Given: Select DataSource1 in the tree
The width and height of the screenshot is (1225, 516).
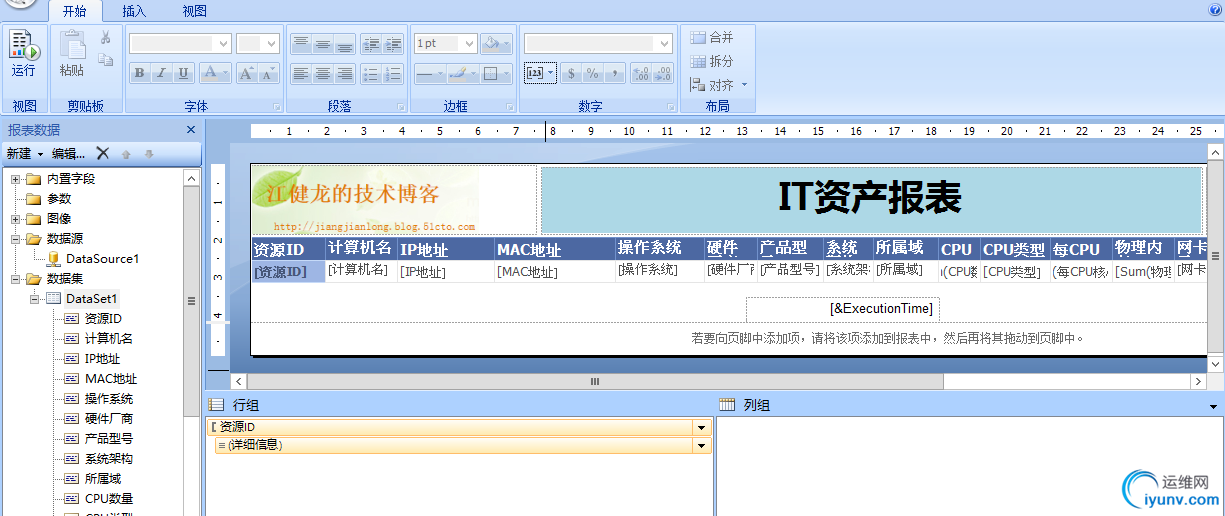Looking at the screenshot, I should coord(102,259).
